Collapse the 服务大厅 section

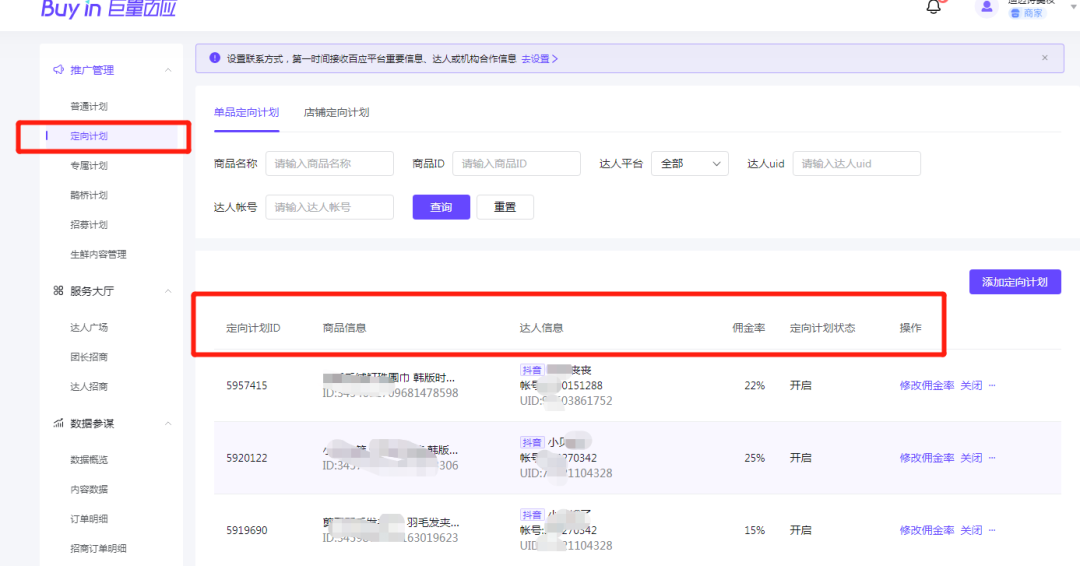(x=168, y=291)
